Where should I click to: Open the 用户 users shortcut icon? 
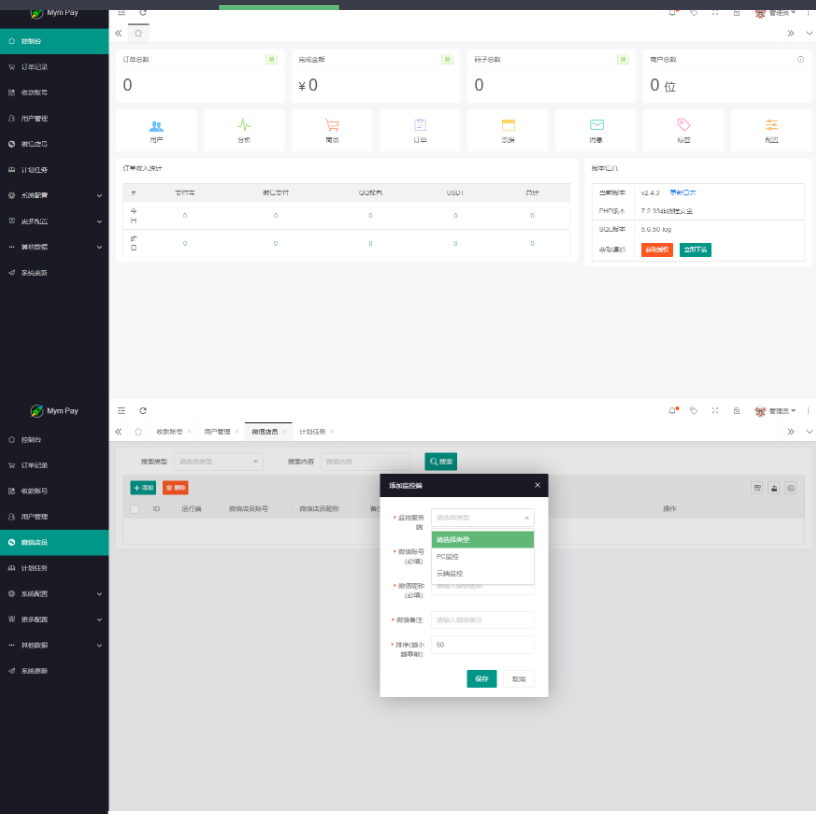click(156, 126)
